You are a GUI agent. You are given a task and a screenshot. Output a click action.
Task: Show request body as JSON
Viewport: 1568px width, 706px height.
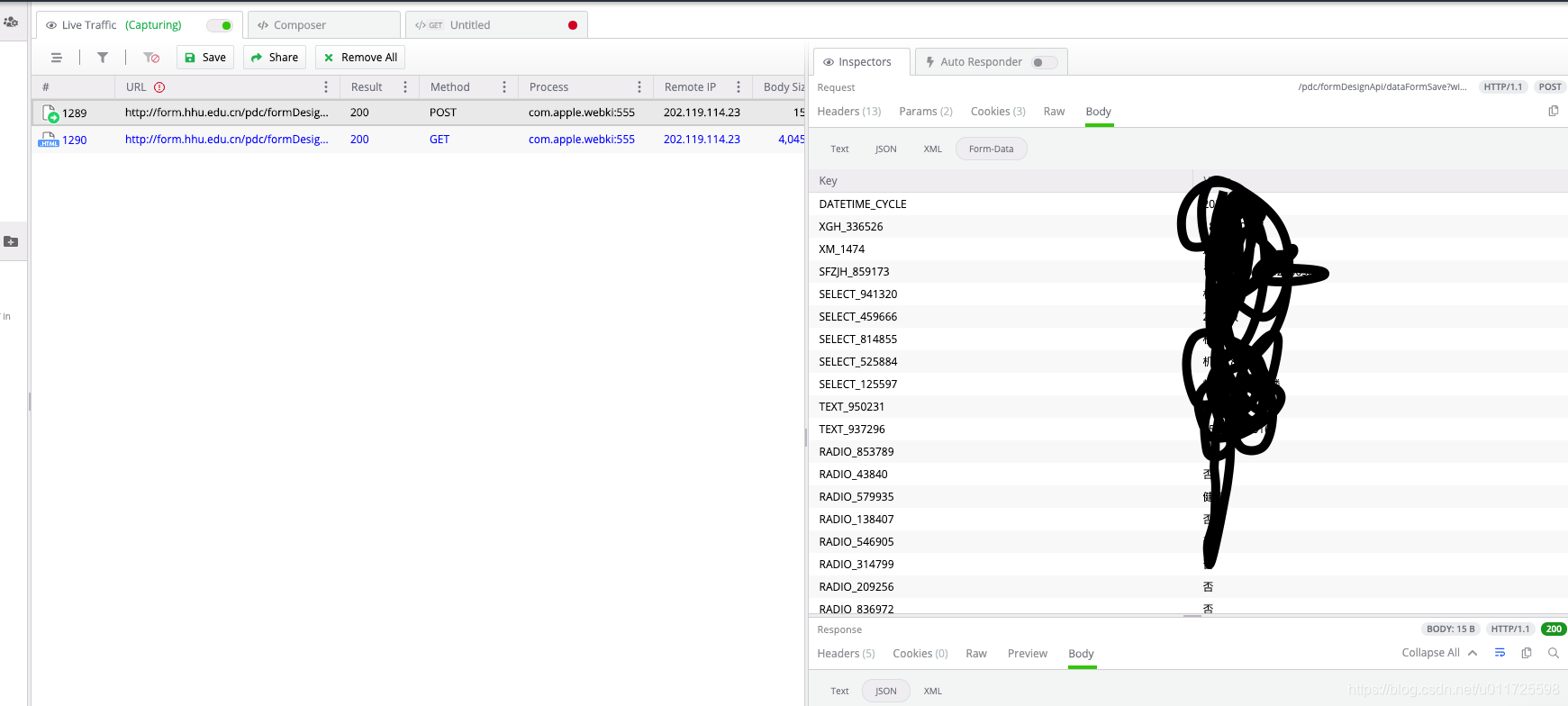coord(886,149)
